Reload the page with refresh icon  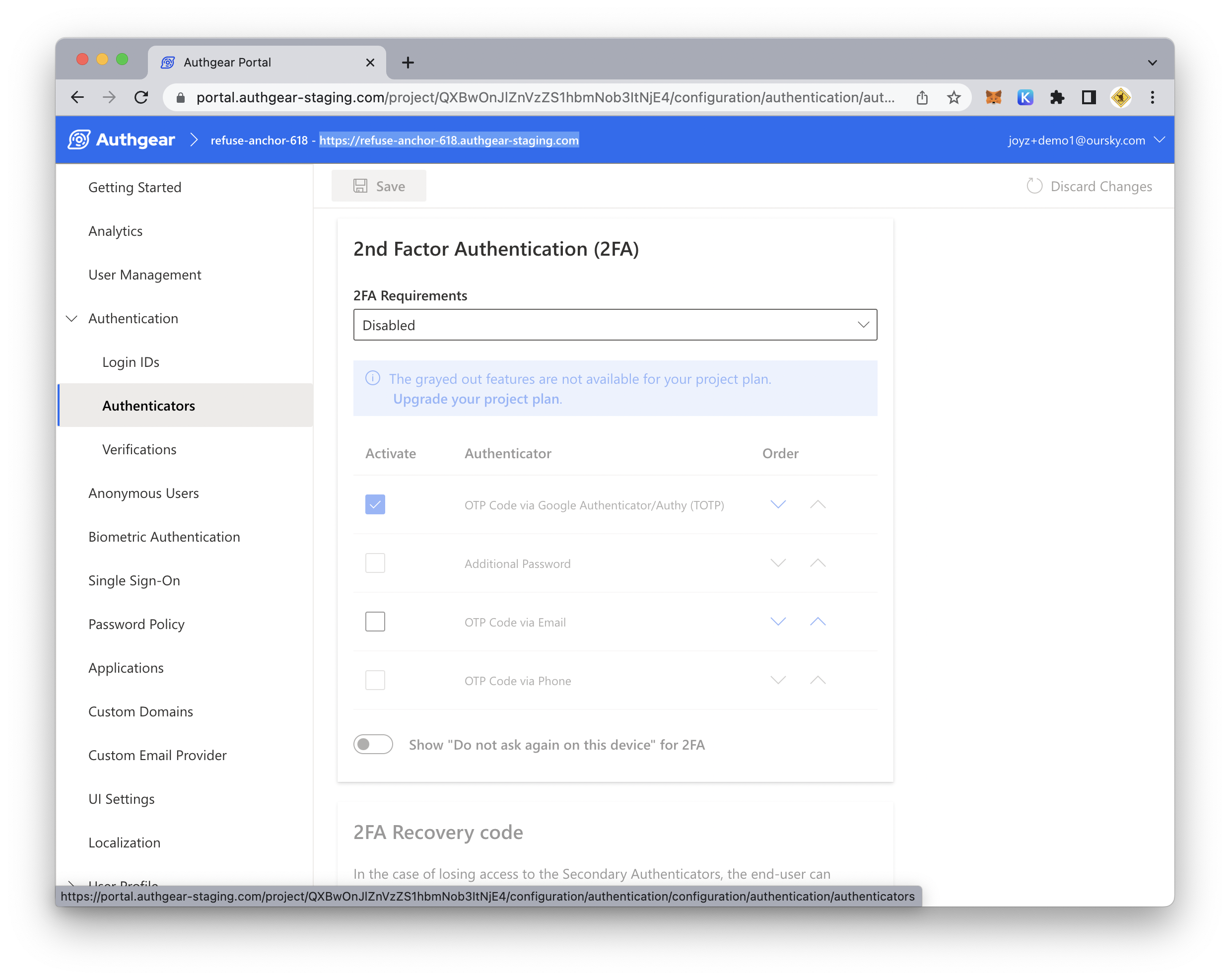pyautogui.click(x=141, y=98)
